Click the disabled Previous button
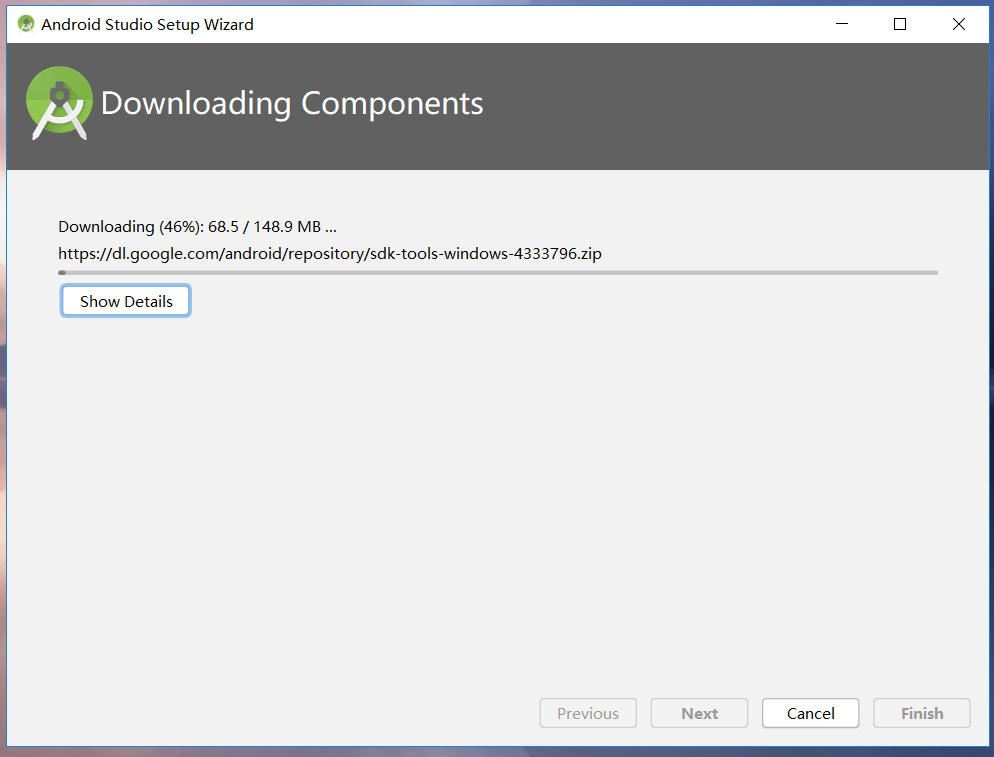Screen dimensions: 994x757 click(588, 713)
